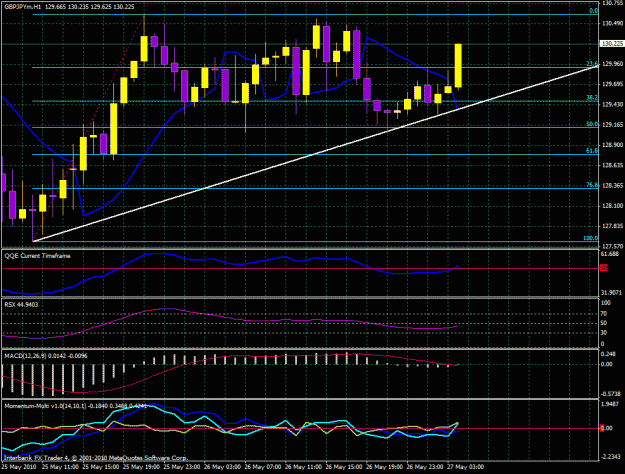Click the red zero marker on Momentum scale
Screen dimensions: 625x474
pos(603,428)
